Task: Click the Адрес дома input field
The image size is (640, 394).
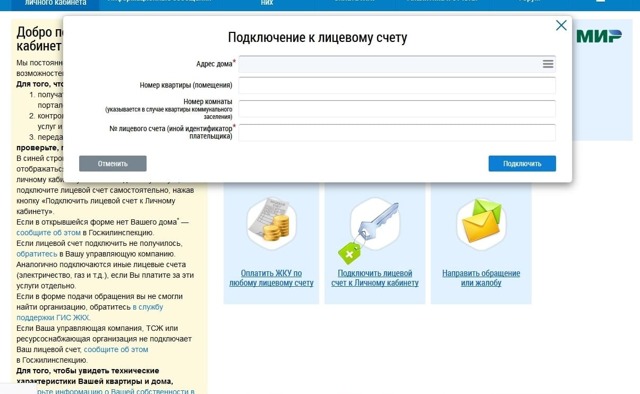Action: [397, 64]
